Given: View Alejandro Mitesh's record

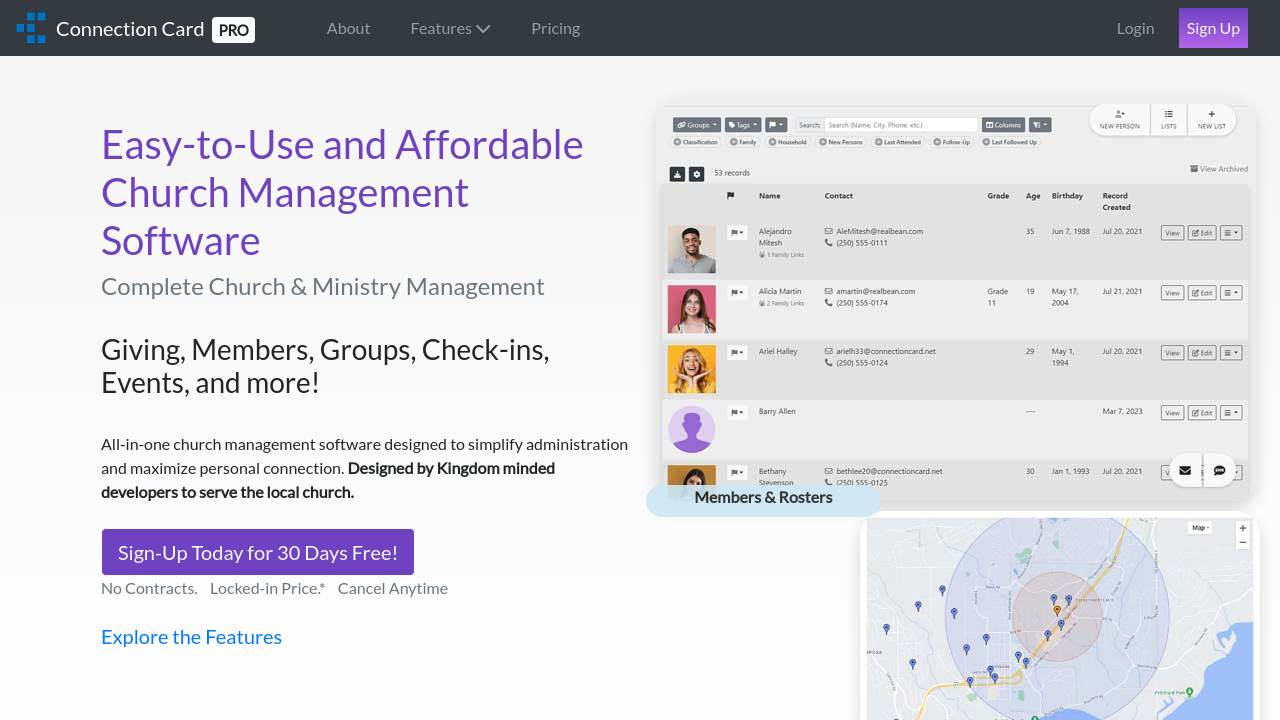Looking at the screenshot, I should (x=1172, y=233).
